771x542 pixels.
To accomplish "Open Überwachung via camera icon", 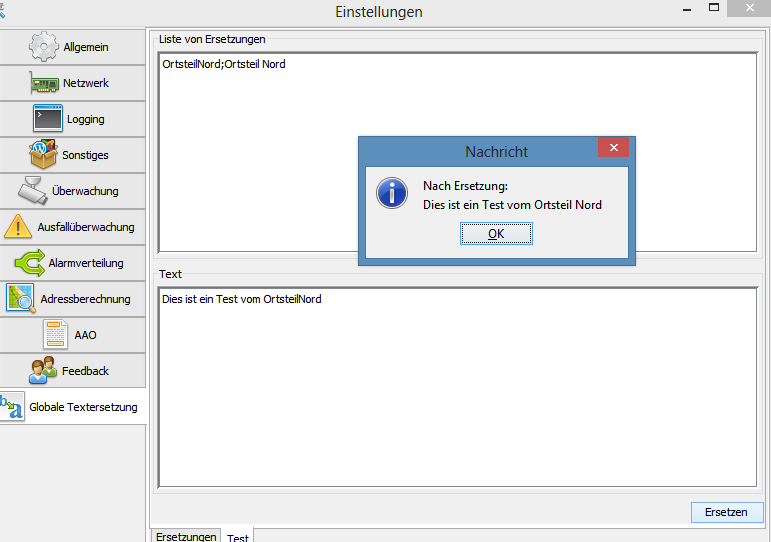I will [33, 190].
